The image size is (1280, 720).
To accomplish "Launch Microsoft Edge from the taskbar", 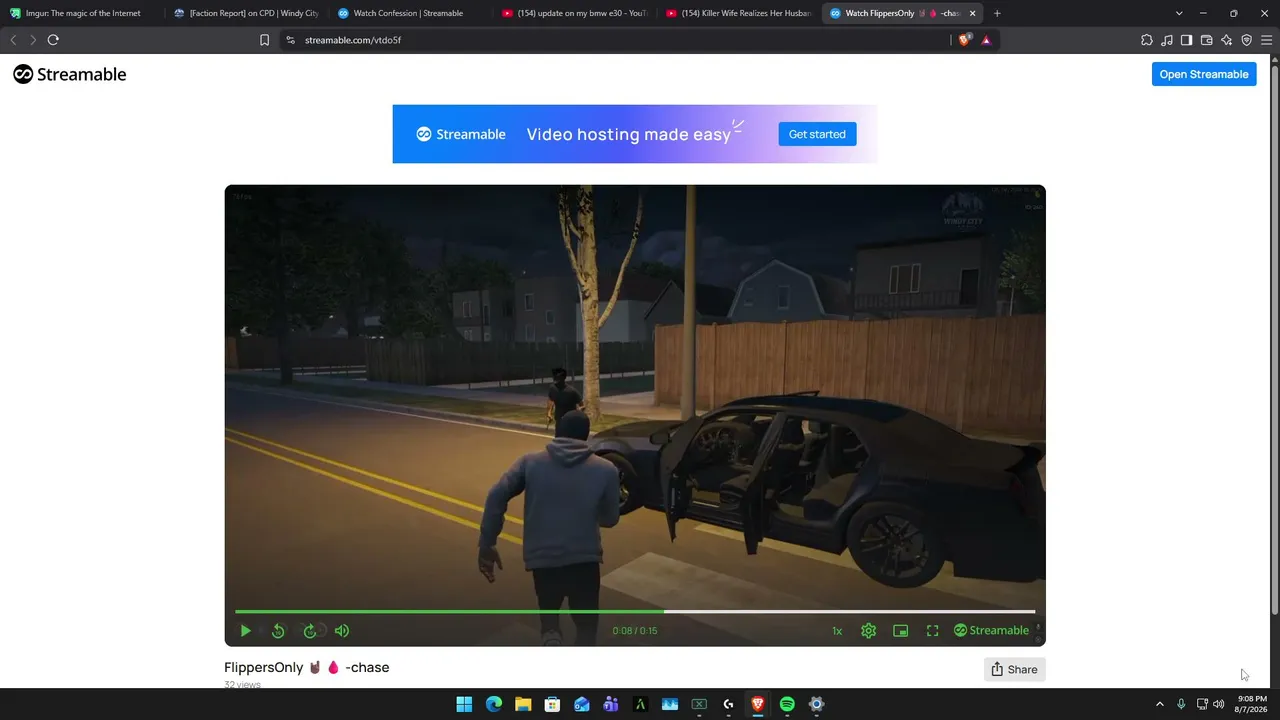I will point(494,704).
